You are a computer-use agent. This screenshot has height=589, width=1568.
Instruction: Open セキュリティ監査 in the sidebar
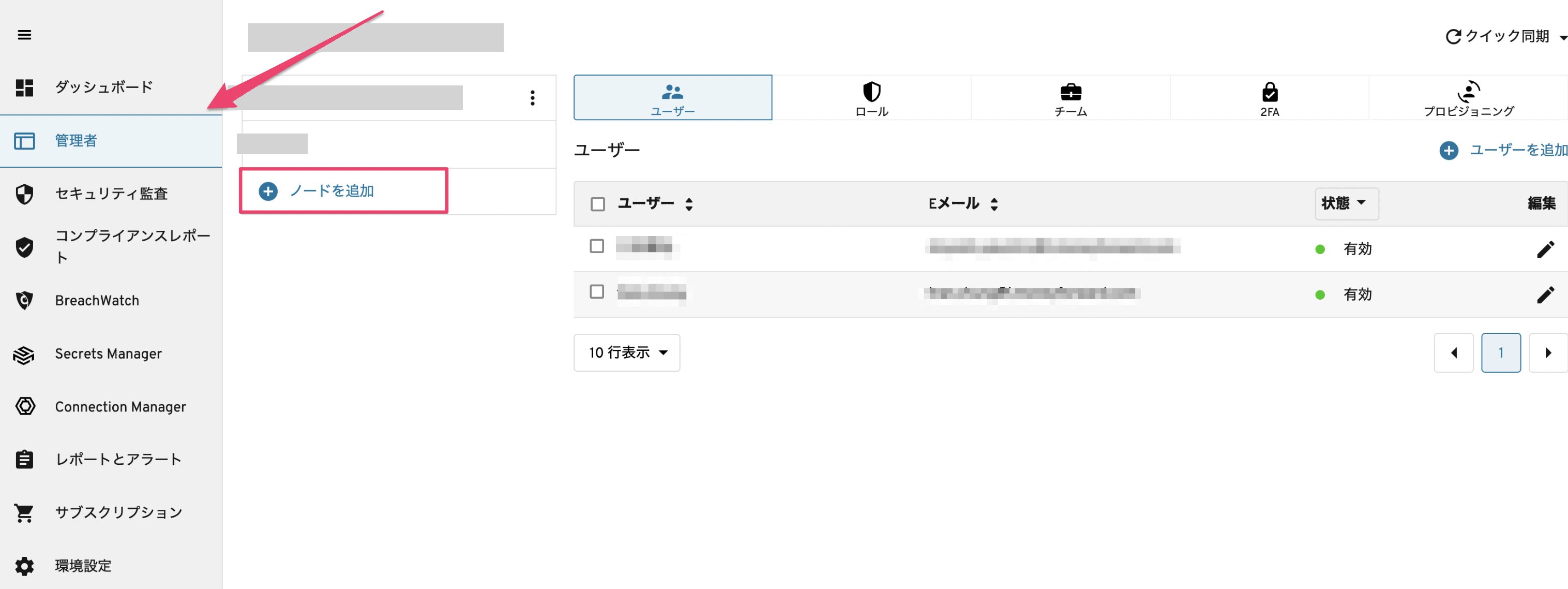[111, 194]
